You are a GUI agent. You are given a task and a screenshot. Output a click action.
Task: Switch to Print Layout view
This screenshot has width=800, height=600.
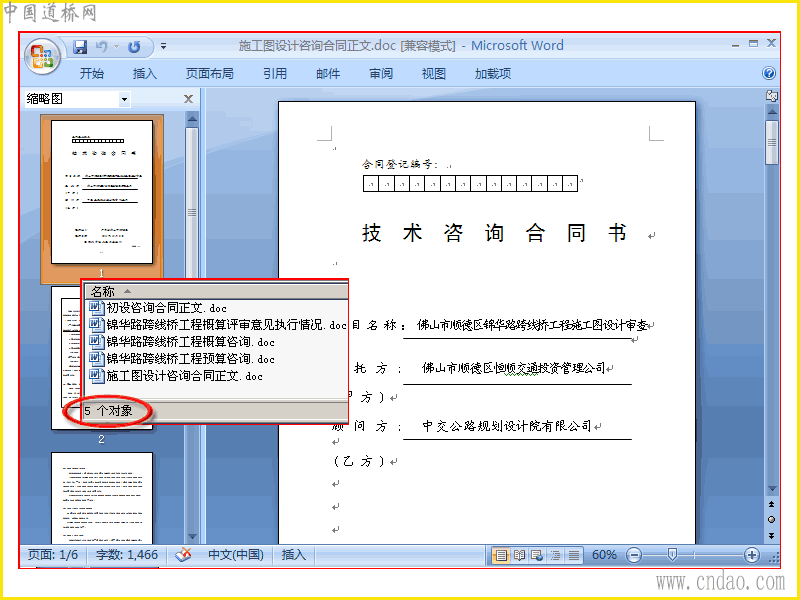click(501, 555)
